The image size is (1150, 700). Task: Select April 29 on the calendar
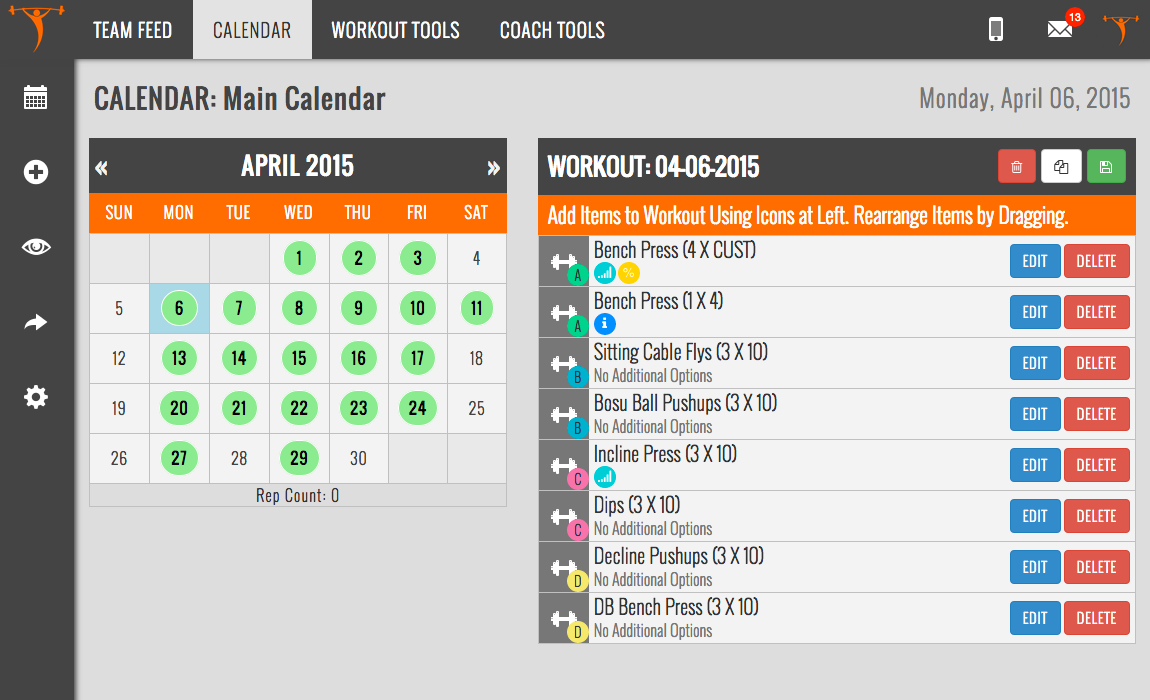(298, 458)
